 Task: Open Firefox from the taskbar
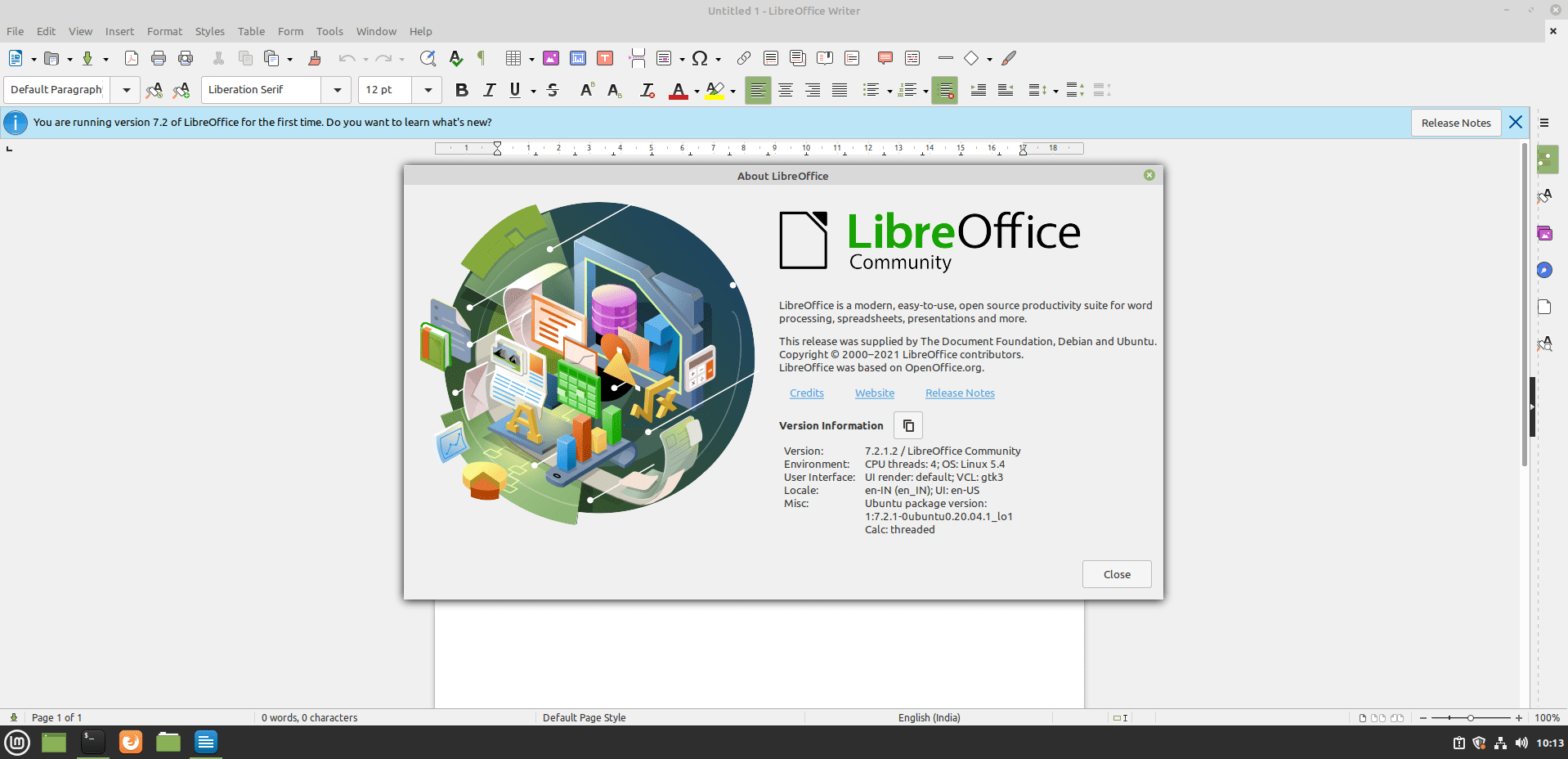pyautogui.click(x=131, y=742)
